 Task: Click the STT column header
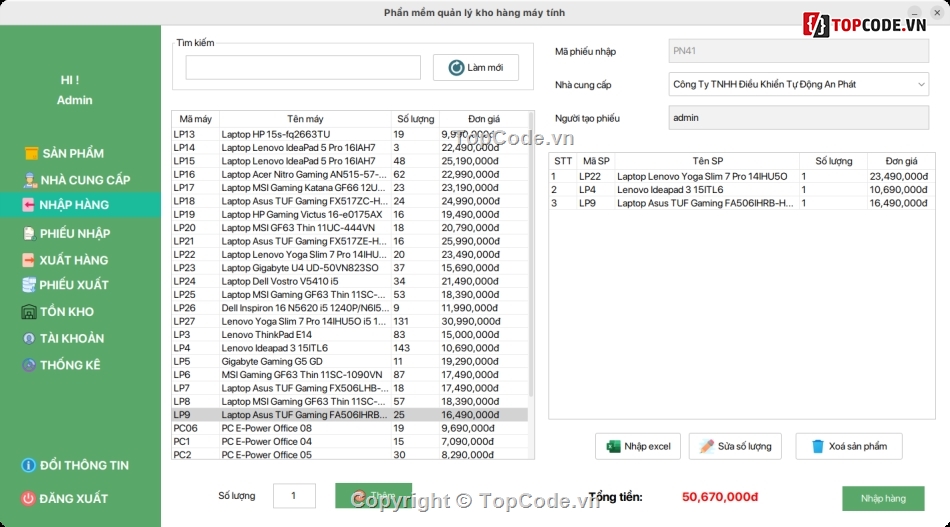[563, 161]
